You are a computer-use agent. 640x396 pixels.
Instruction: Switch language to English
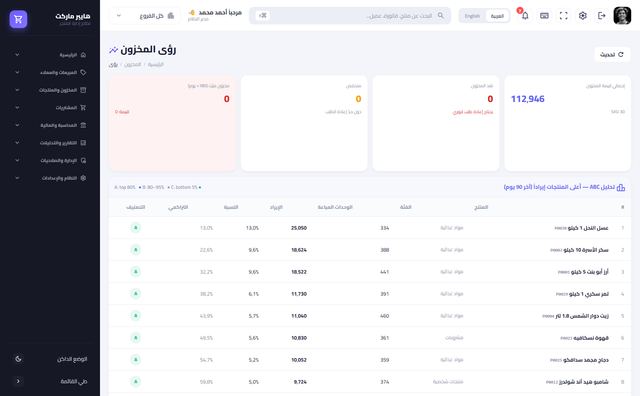(472, 16)
